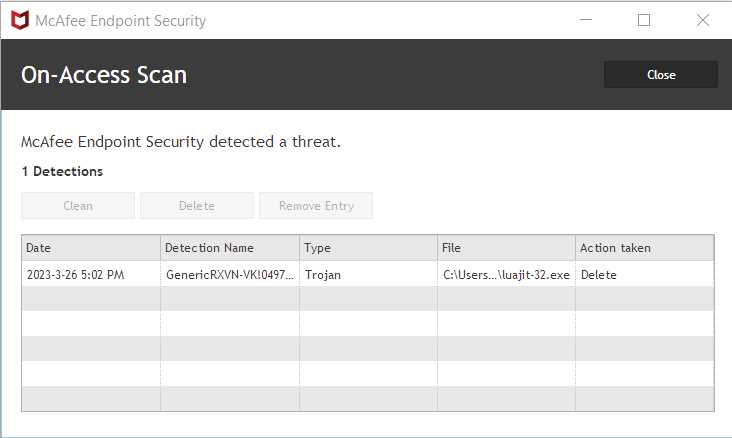This screenshot has height=438, width=732.
Task: Click the Delete action taken cell
Action: [645, 275]
